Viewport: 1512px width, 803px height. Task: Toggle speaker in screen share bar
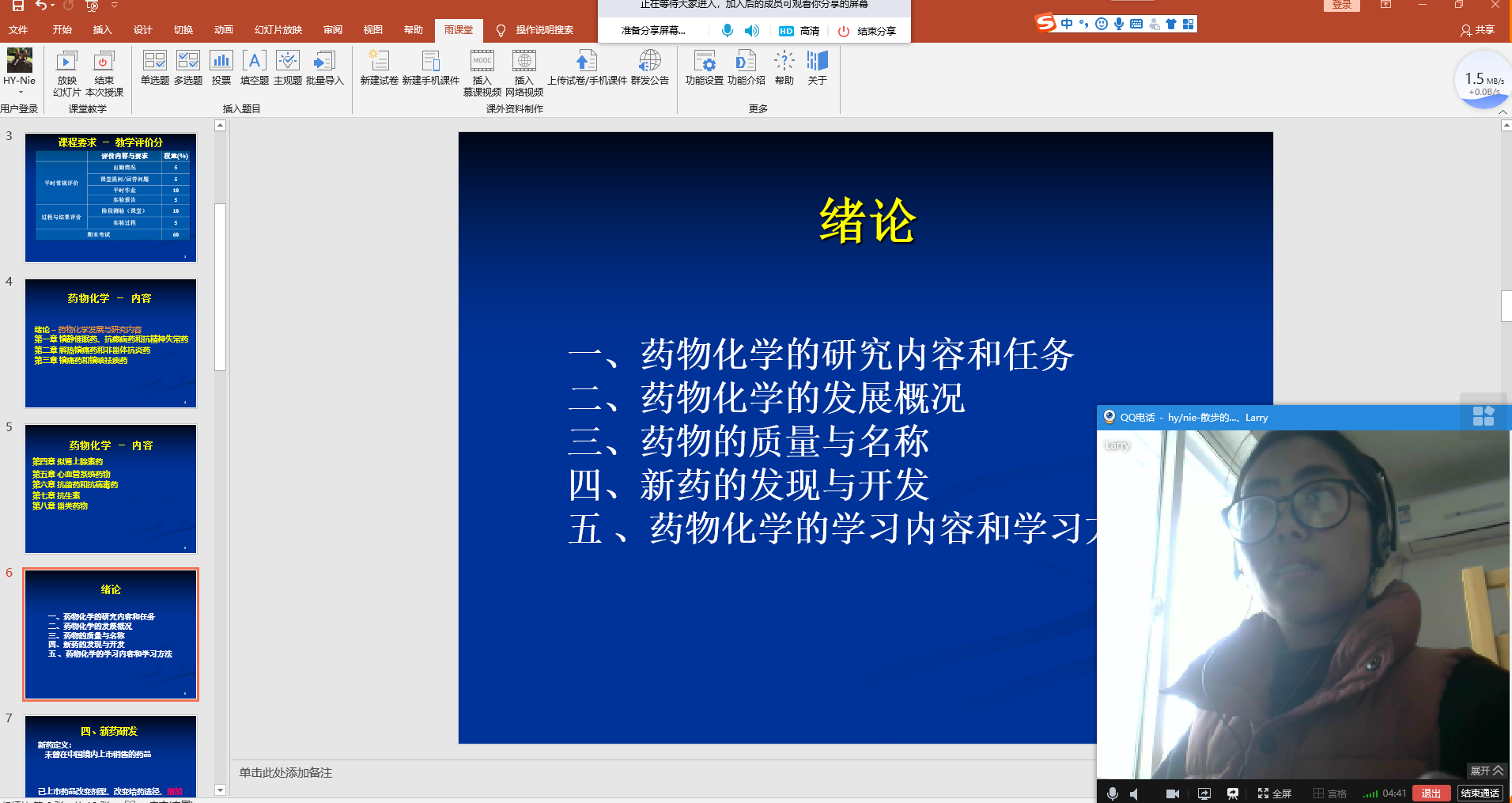751,31
